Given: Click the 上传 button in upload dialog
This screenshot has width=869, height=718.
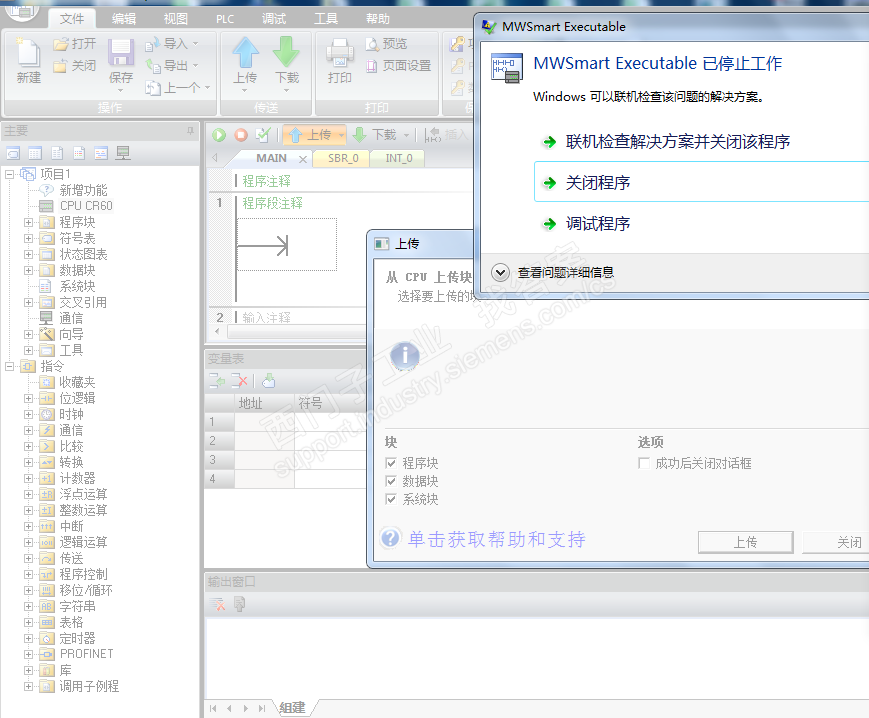Looking at the screenshot, I should (745, 542).
